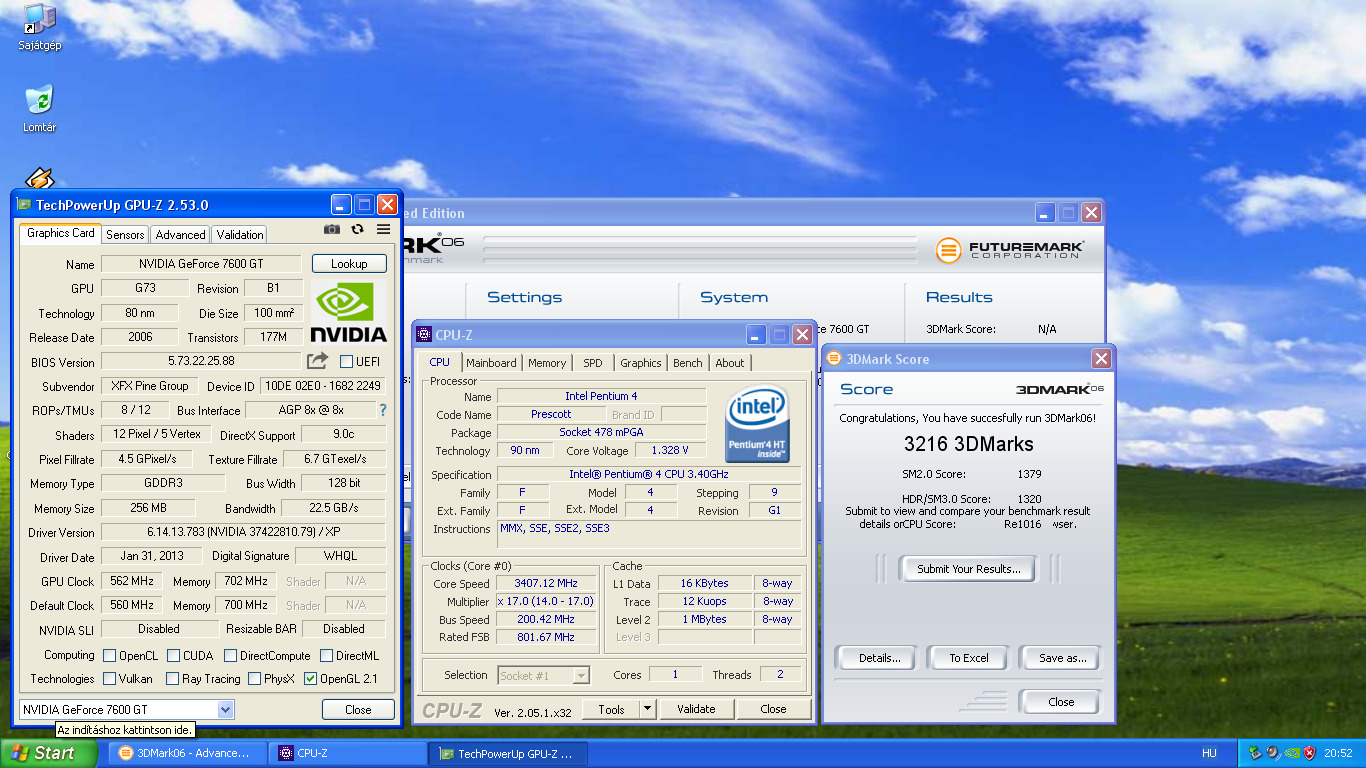1366x768 pixels.
Task: Switch to the CPU-Z taskbar button
Action: (x=349, y=753)
